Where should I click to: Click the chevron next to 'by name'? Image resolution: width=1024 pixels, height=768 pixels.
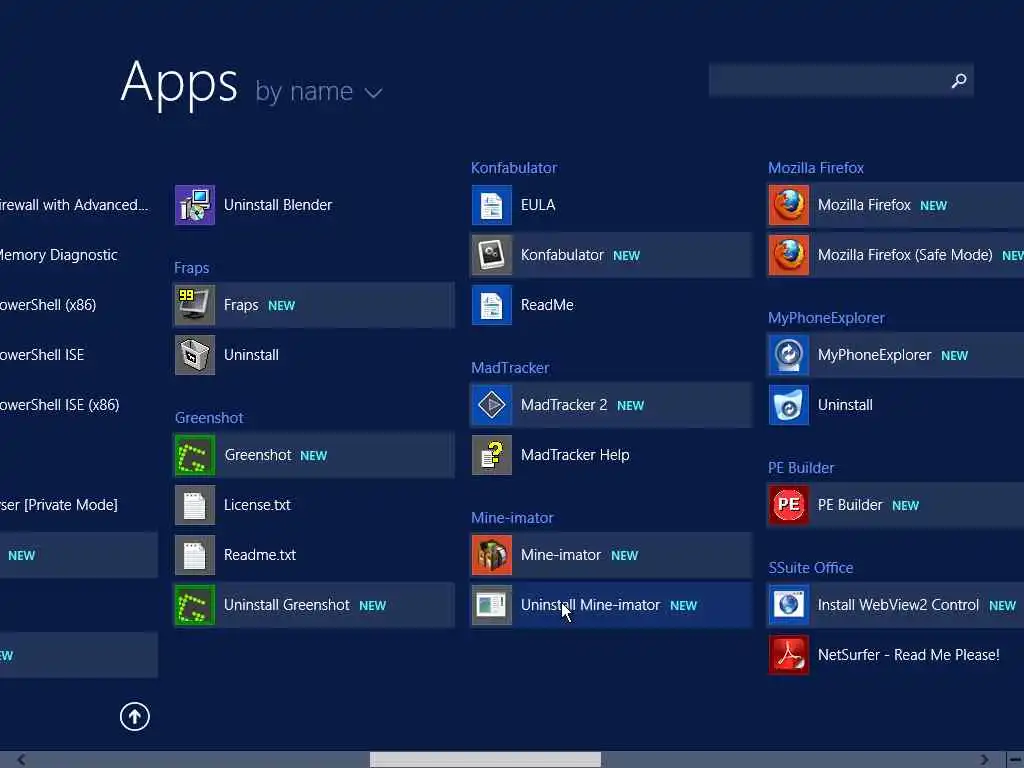374,93
